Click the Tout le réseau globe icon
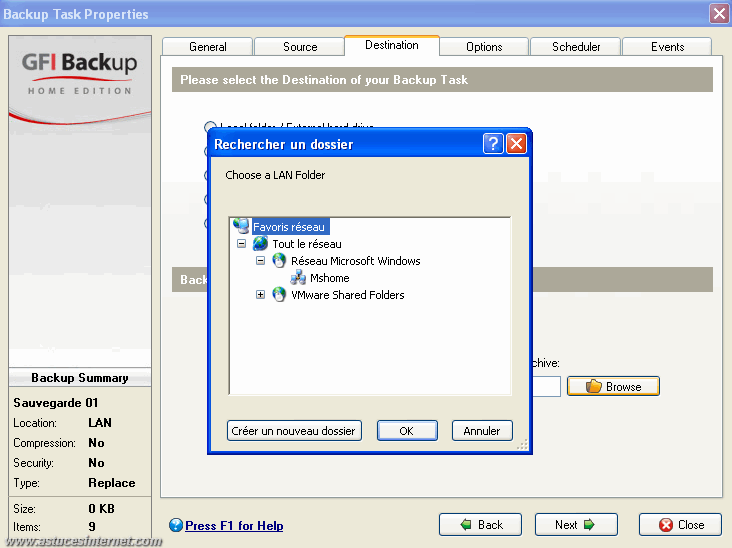The width and height of the screenshot is (732, 548). click(x=260, y=244)
